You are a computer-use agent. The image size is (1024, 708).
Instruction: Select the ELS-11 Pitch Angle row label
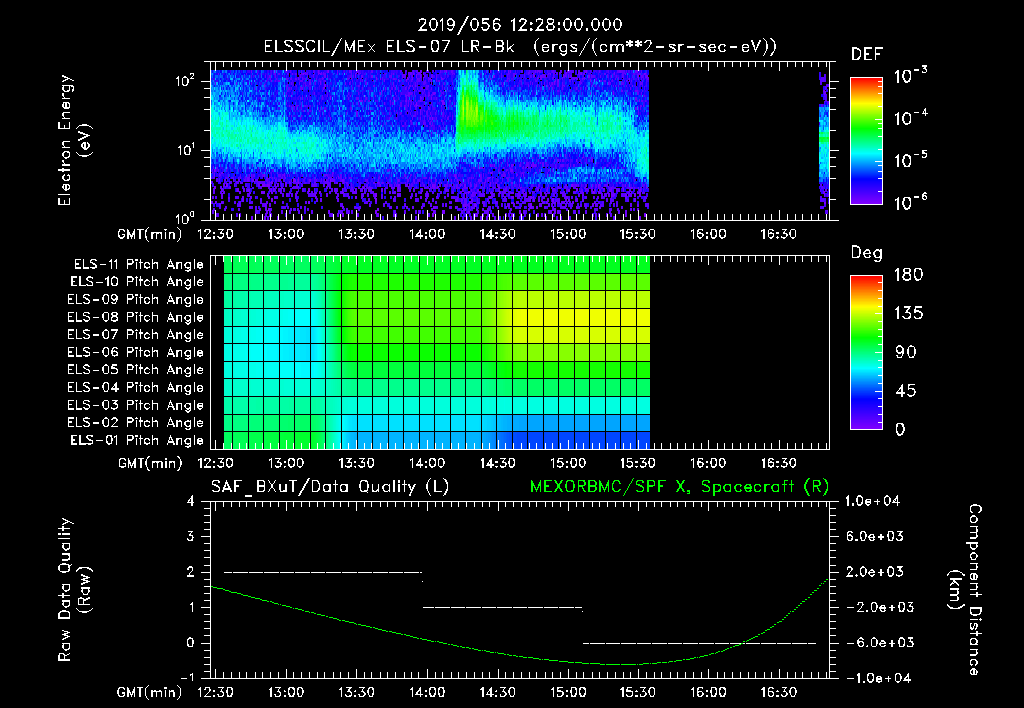coord(138,265)
